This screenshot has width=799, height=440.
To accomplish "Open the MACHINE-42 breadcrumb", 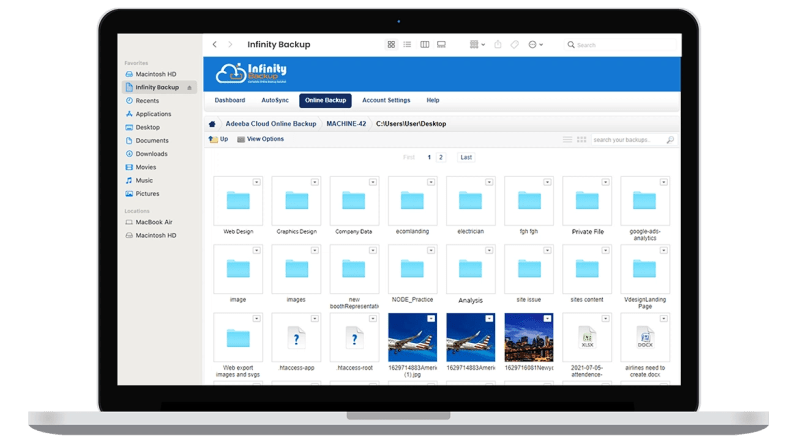I will pos(346,124).
